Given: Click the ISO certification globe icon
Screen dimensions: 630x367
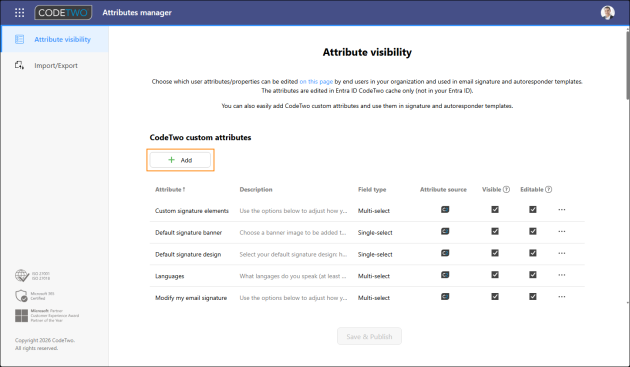Looking at the screenshot, I should (x=22, y=276).
